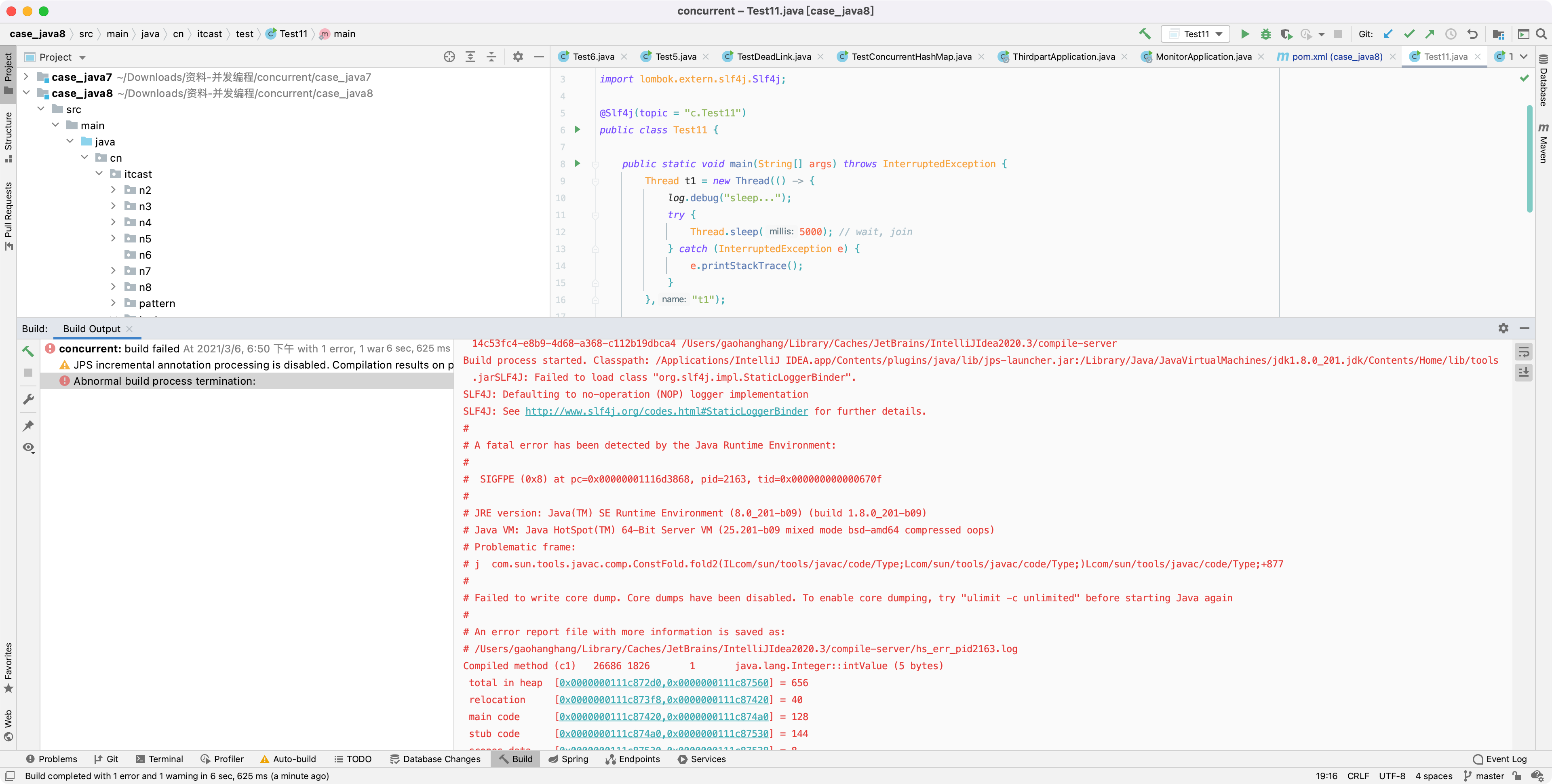
Task: Open Terminal tool window
Action: [x=159, y=759]
